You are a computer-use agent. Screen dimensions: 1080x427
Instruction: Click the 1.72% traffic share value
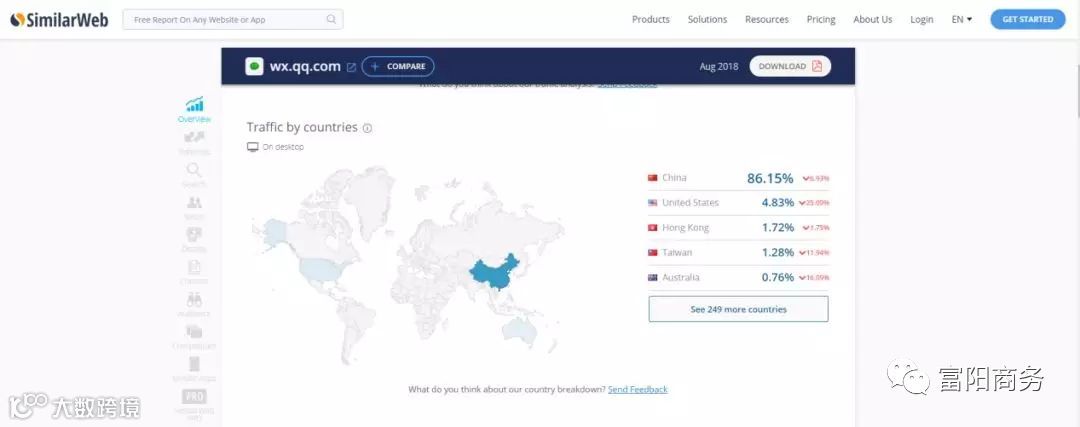pyautogui.click(x=778, y=227)
